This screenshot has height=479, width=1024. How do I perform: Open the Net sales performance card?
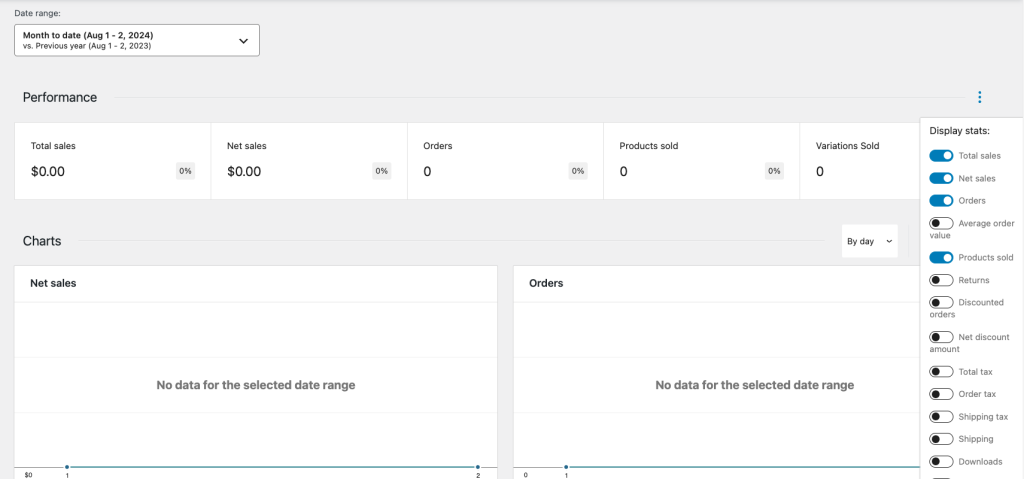[308, 160]
